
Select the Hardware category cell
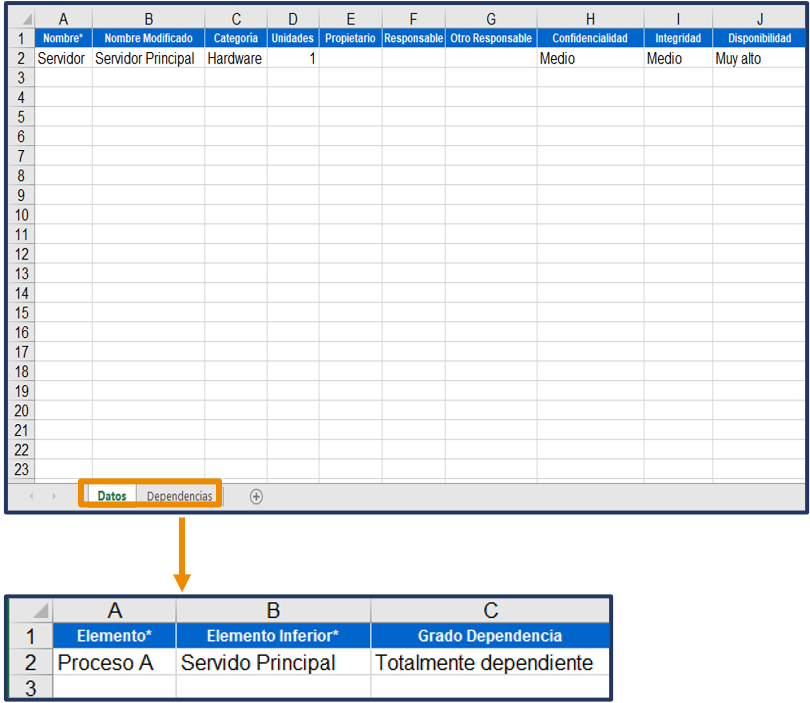[x=235, y=58]
